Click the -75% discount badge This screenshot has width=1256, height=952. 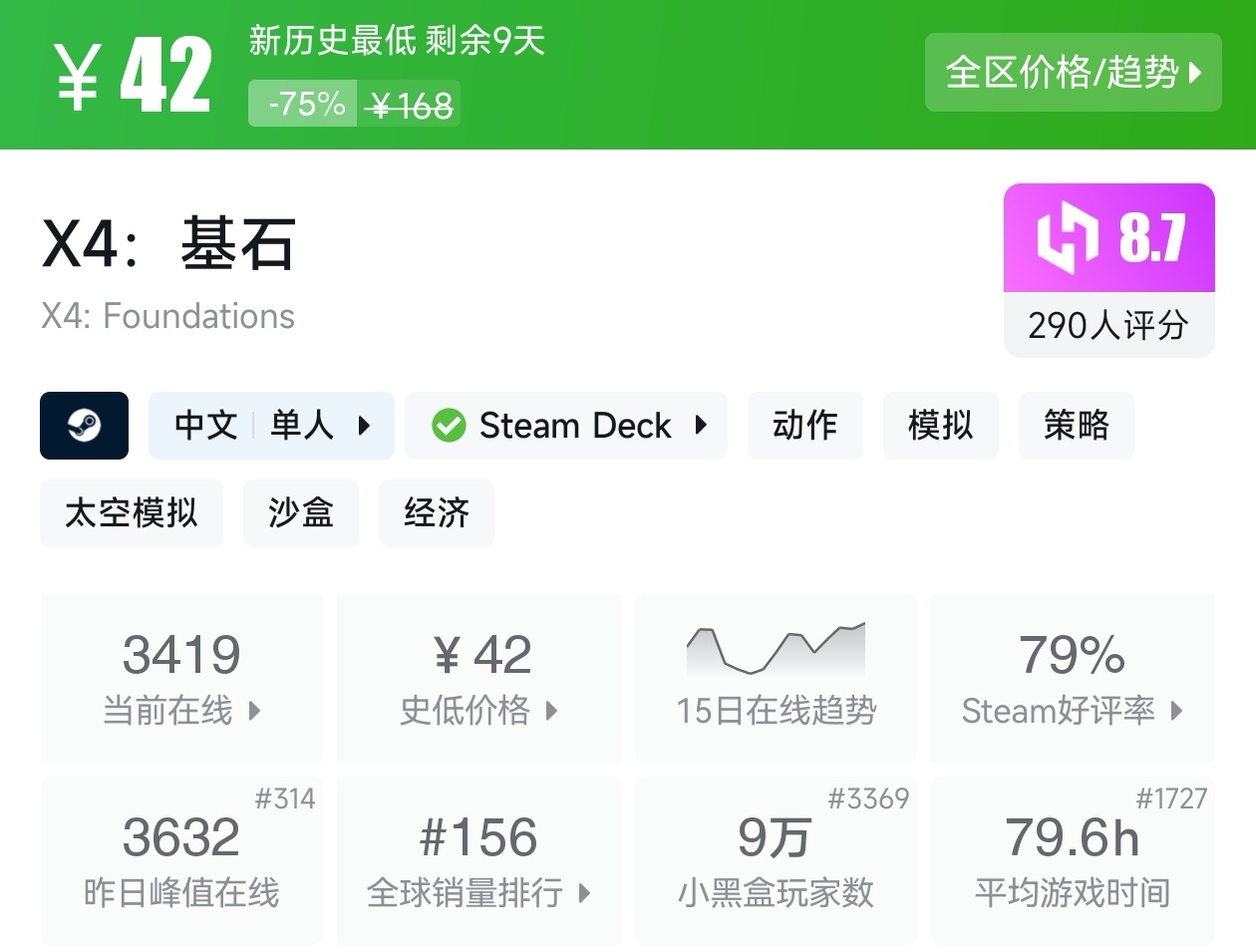306,104
